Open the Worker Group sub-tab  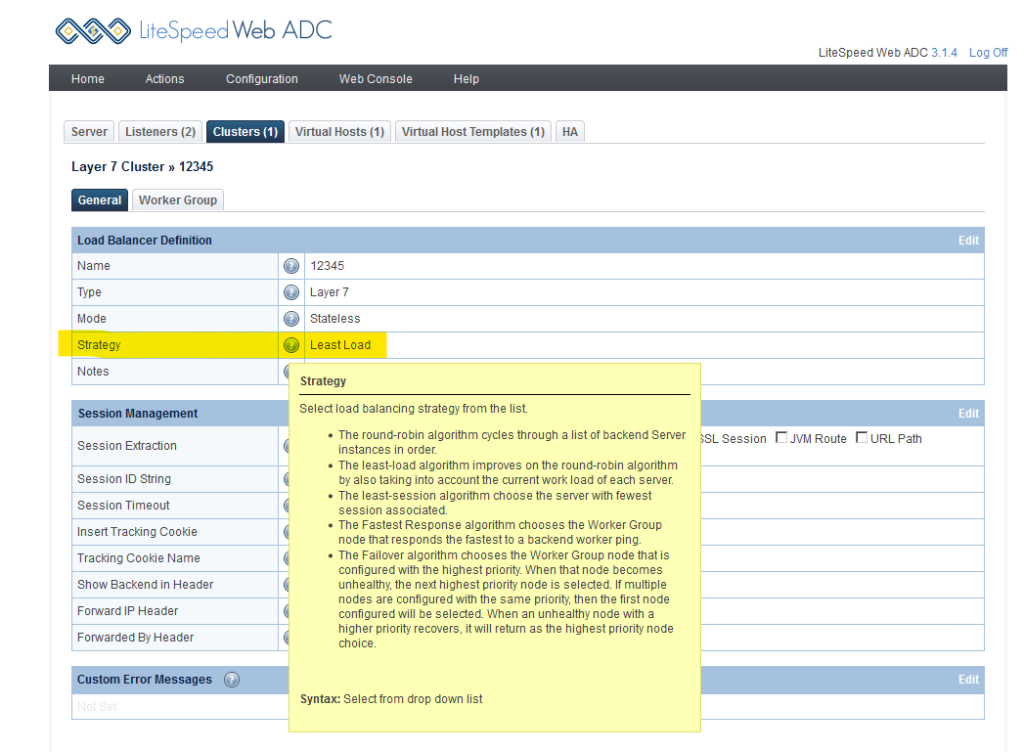click(178, 200)
